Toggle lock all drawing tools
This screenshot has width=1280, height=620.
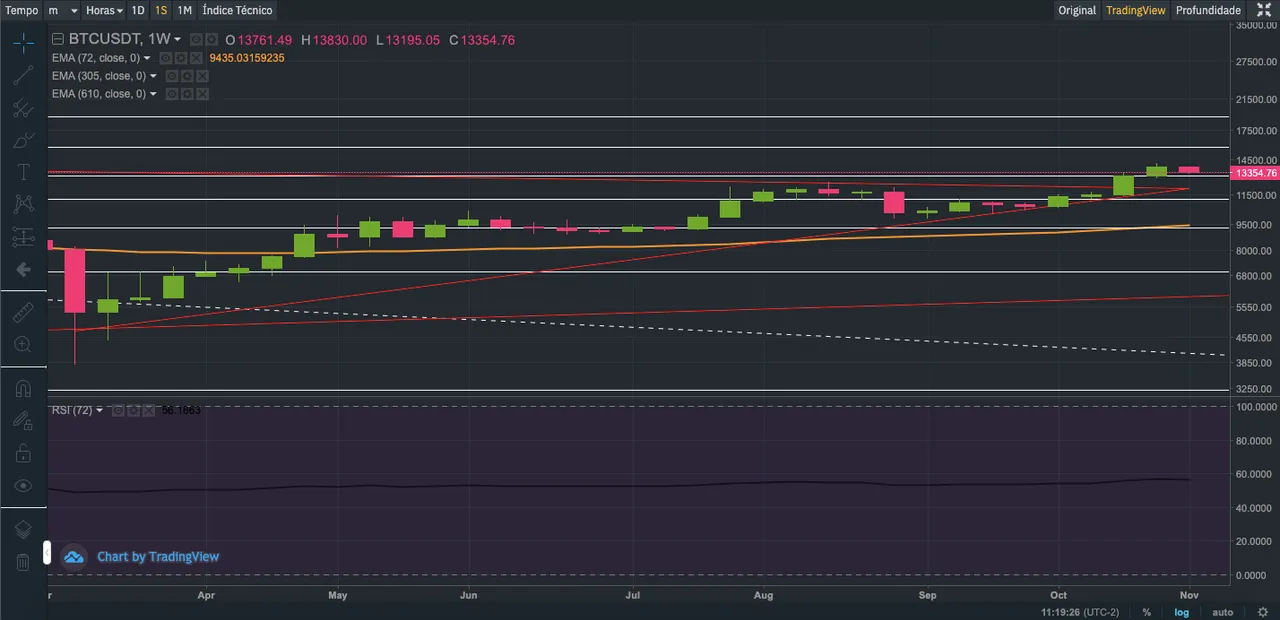point(23,453)
